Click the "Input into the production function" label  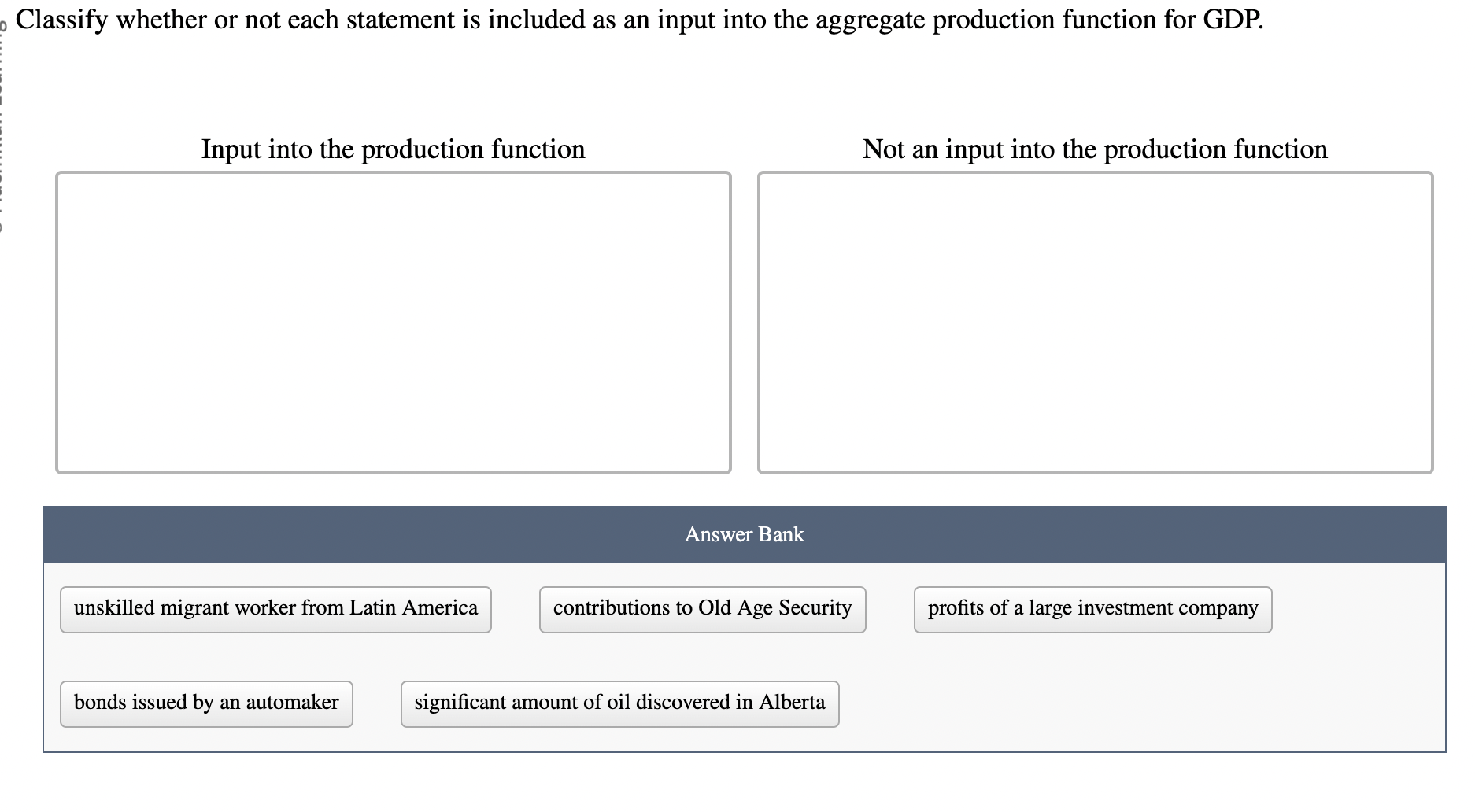point(394,149)
